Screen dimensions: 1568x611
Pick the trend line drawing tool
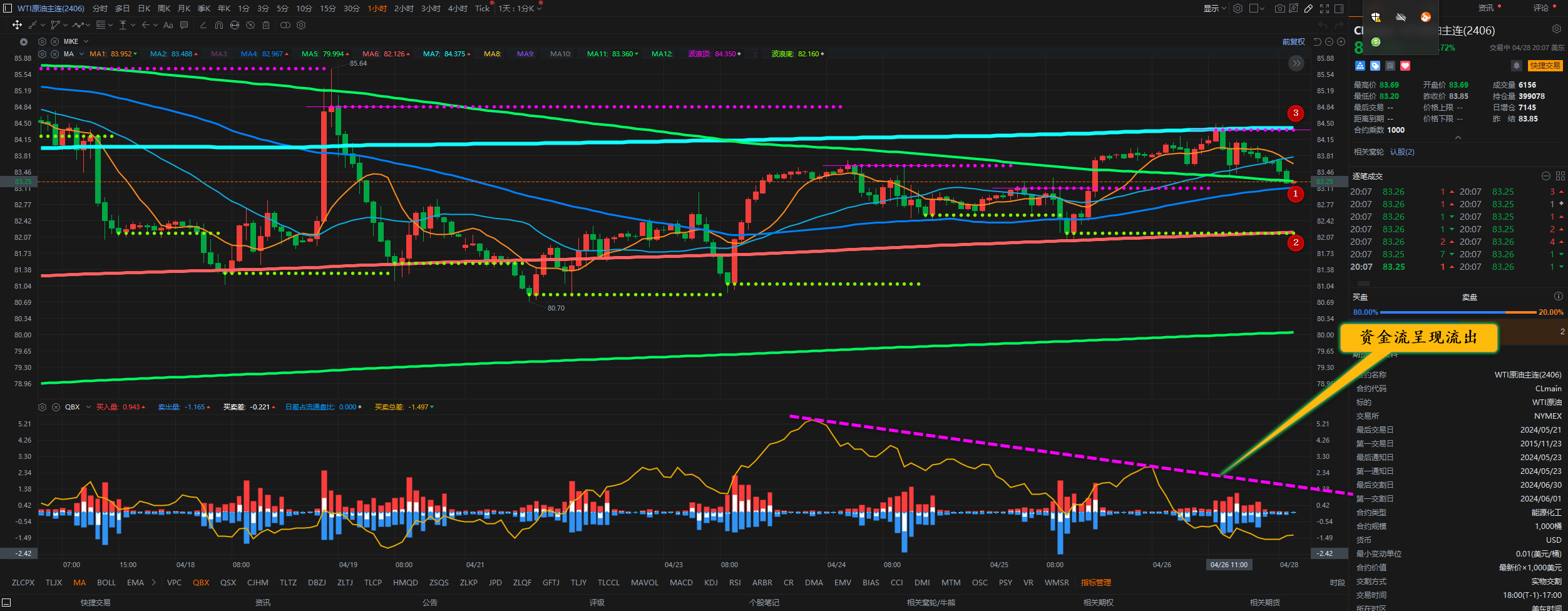[x=32, y=25]
